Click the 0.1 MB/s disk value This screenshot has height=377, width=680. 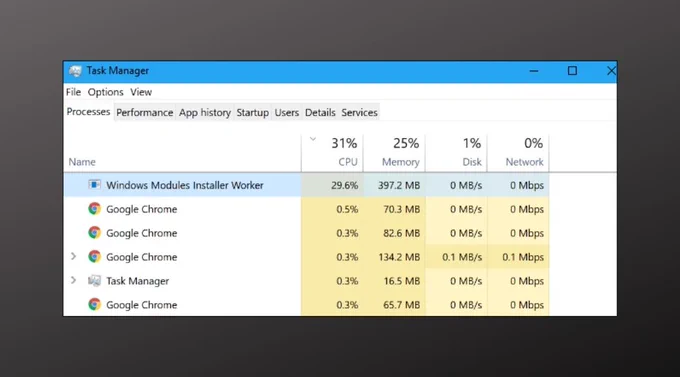click(462, 257)
